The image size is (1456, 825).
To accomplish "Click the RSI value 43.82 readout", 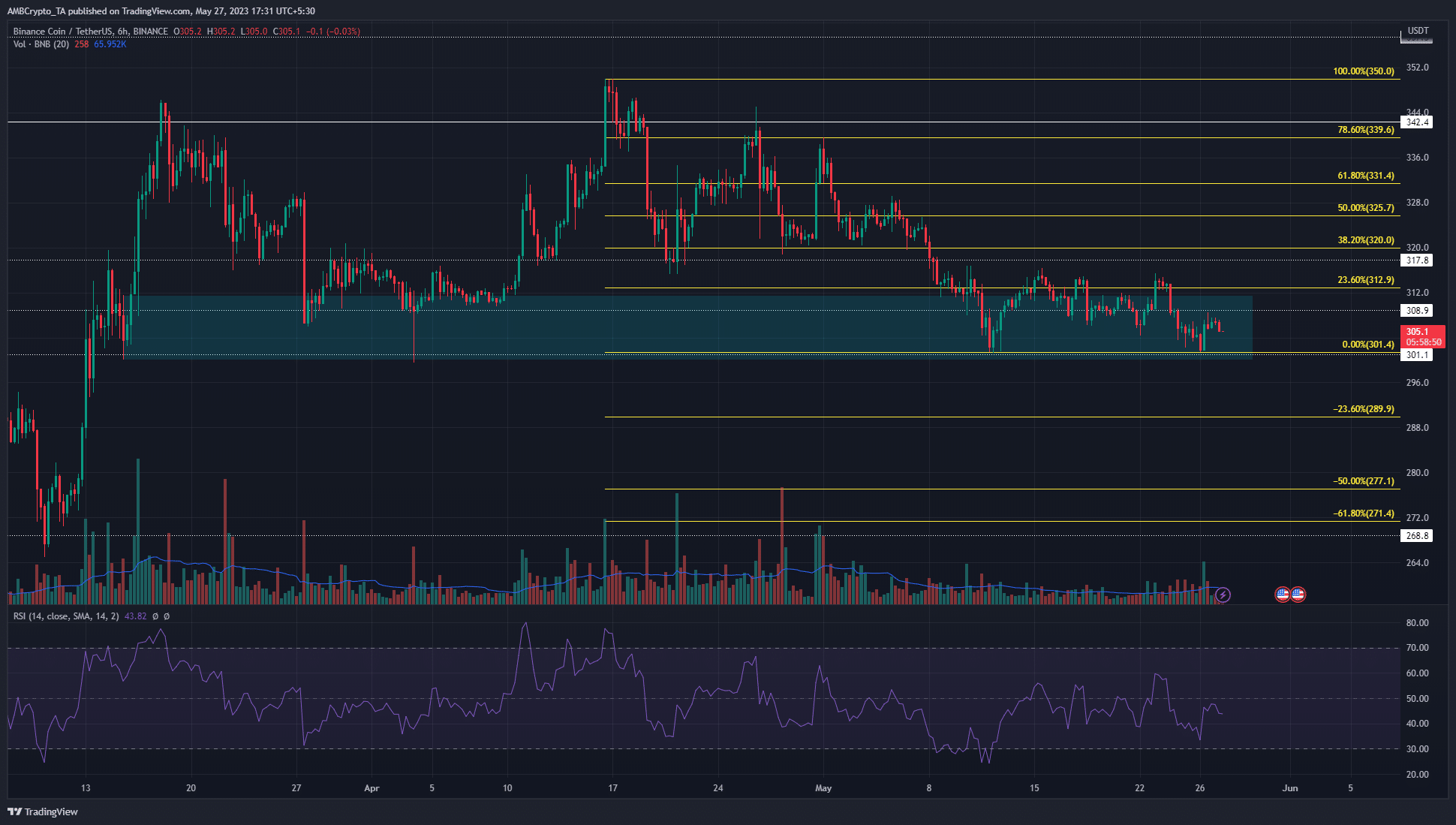I will tap(135, 616).
